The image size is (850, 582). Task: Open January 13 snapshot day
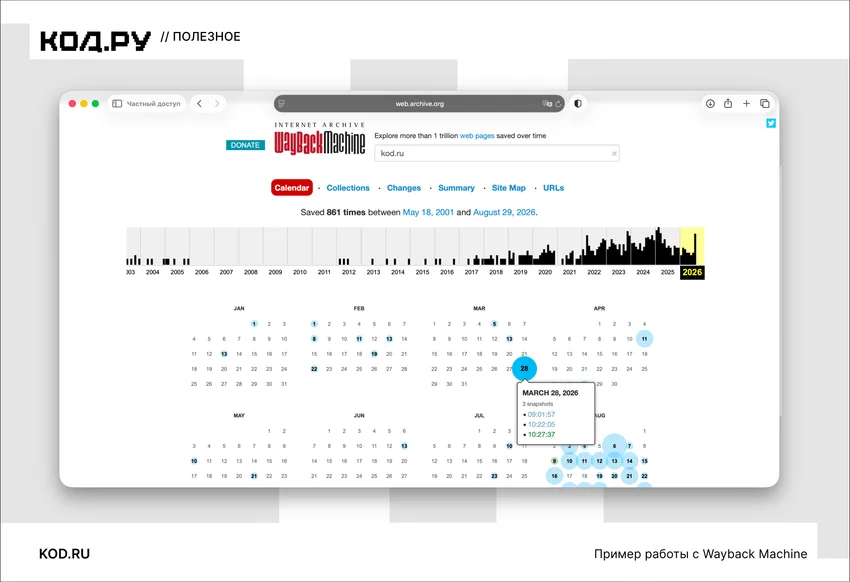click(224, 354)
